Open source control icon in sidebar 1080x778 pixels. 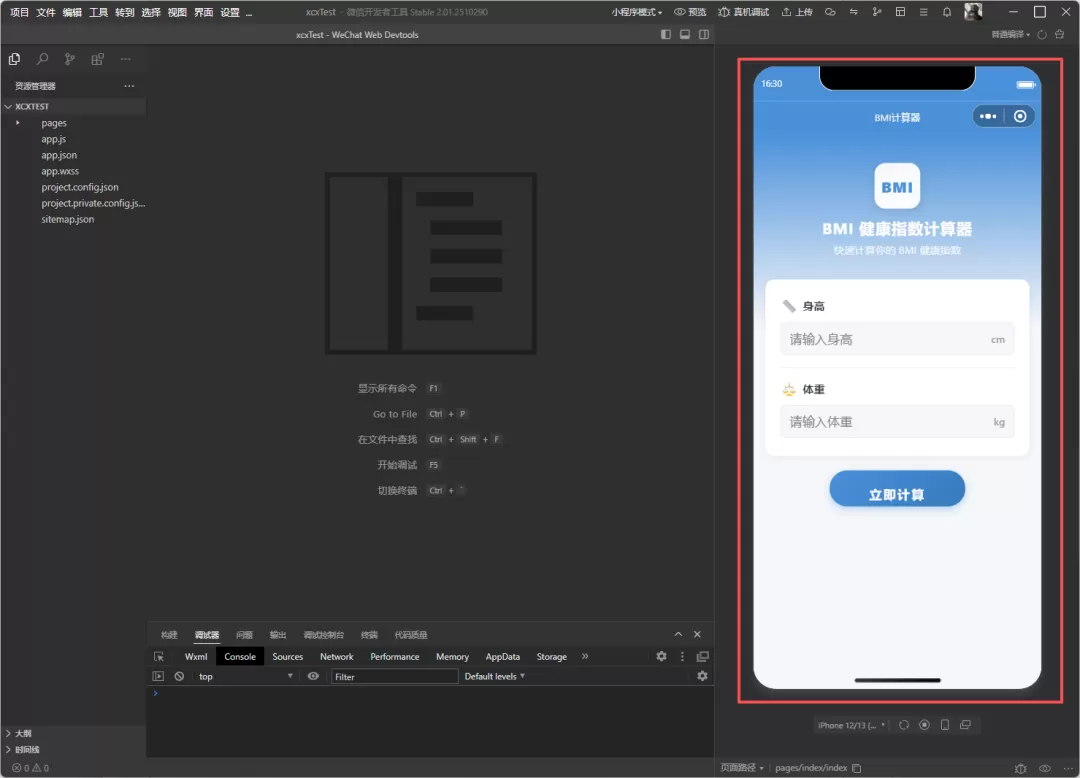[x=70, y=59]
